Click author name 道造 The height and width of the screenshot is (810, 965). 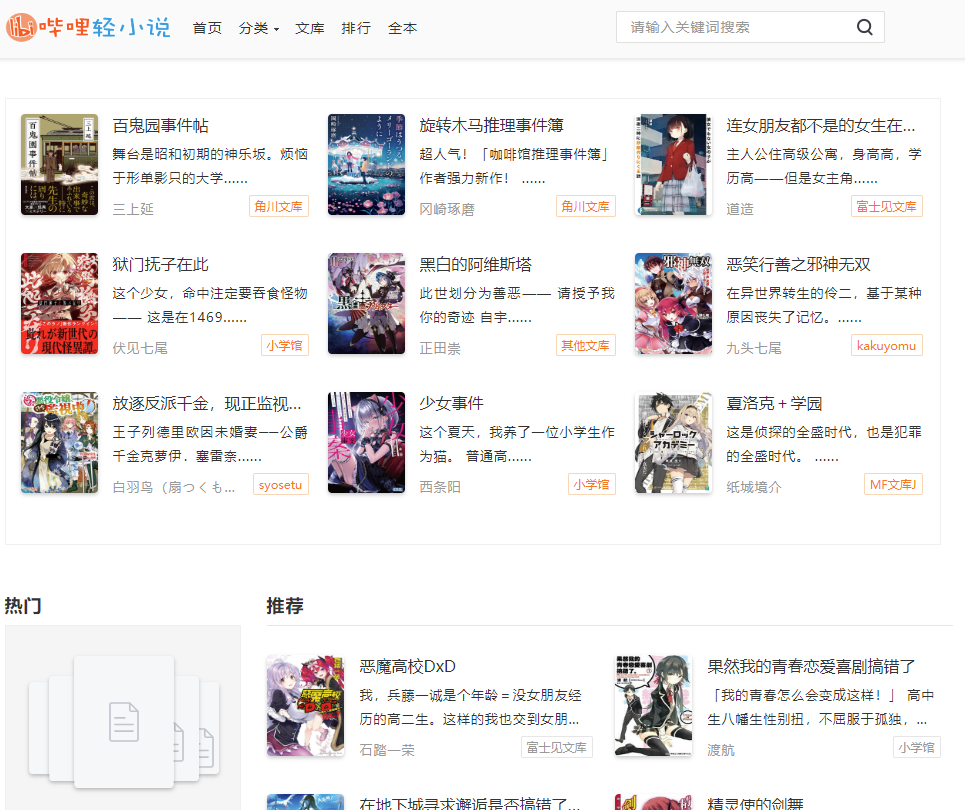[x=740, y=209]
